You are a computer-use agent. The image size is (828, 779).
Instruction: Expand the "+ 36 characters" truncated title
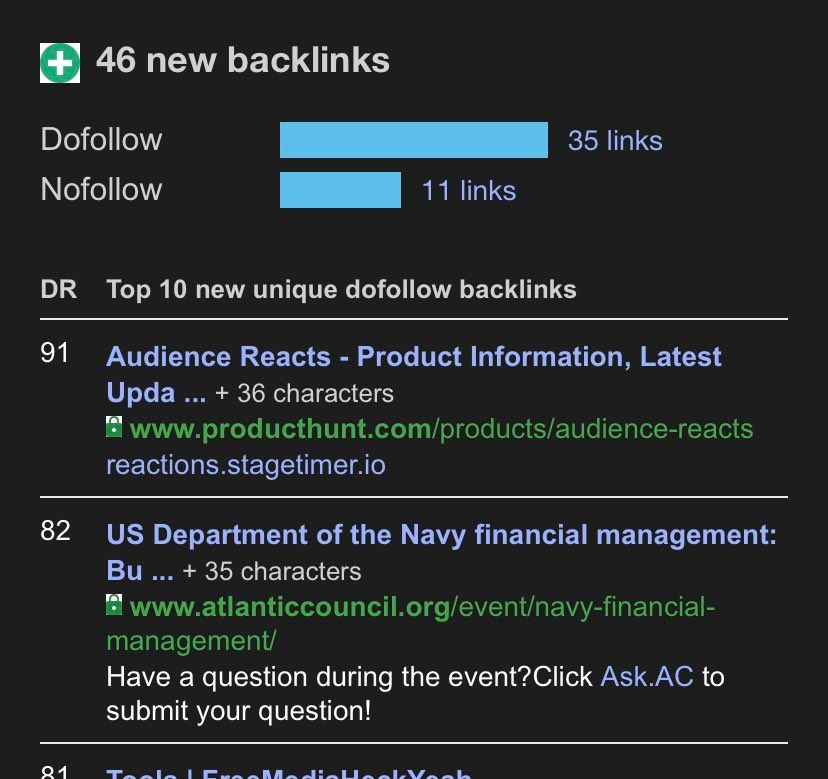tap(304, 394)
